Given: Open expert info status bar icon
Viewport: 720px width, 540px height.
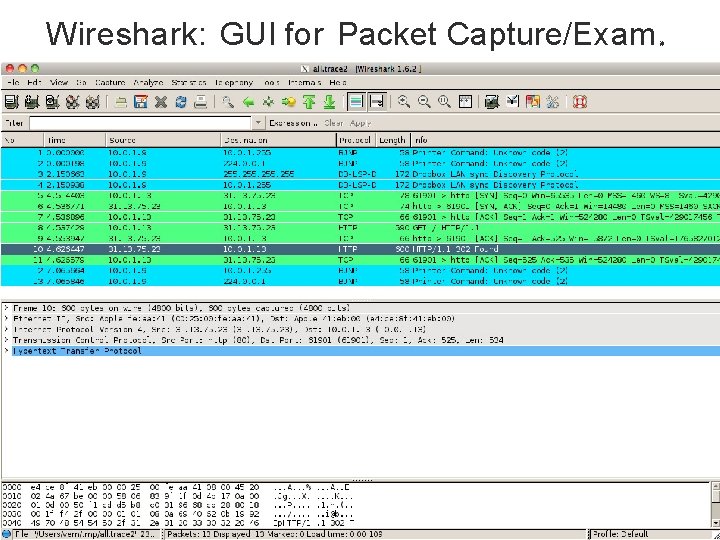Looking at the screenshot, I should [6, 534].
